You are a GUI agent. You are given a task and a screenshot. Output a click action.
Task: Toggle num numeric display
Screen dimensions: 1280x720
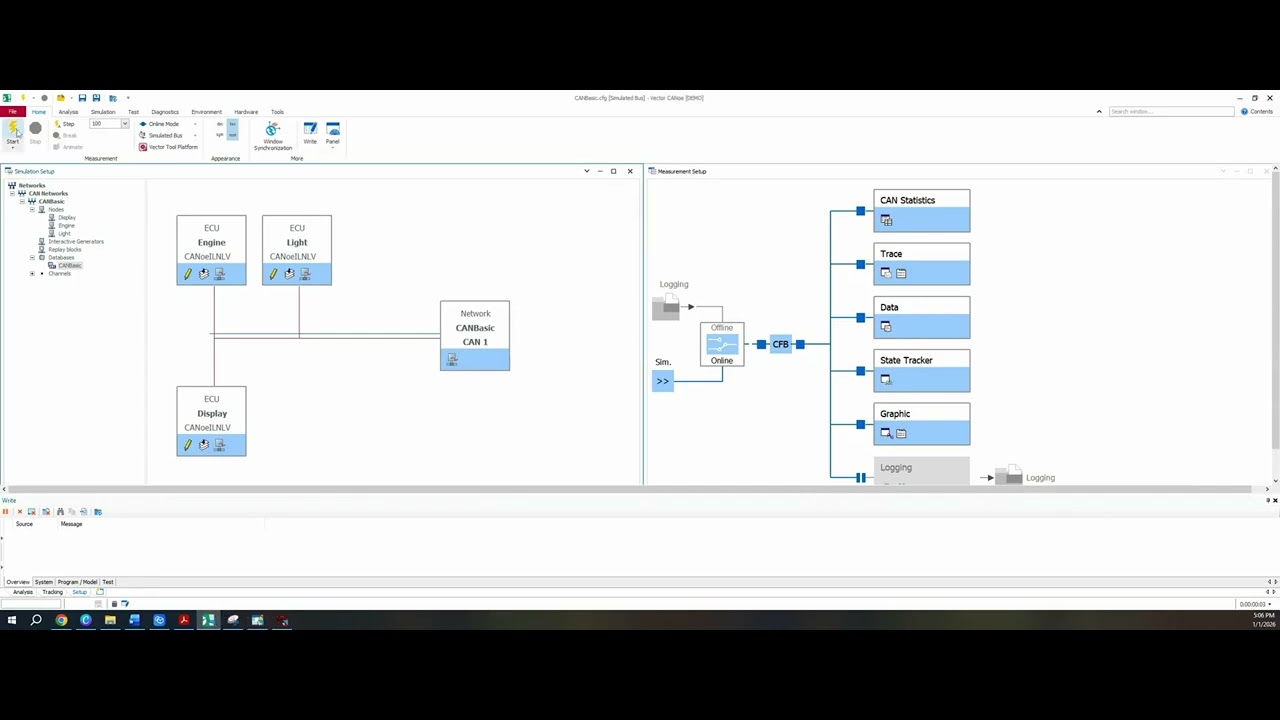coord(233,135)
